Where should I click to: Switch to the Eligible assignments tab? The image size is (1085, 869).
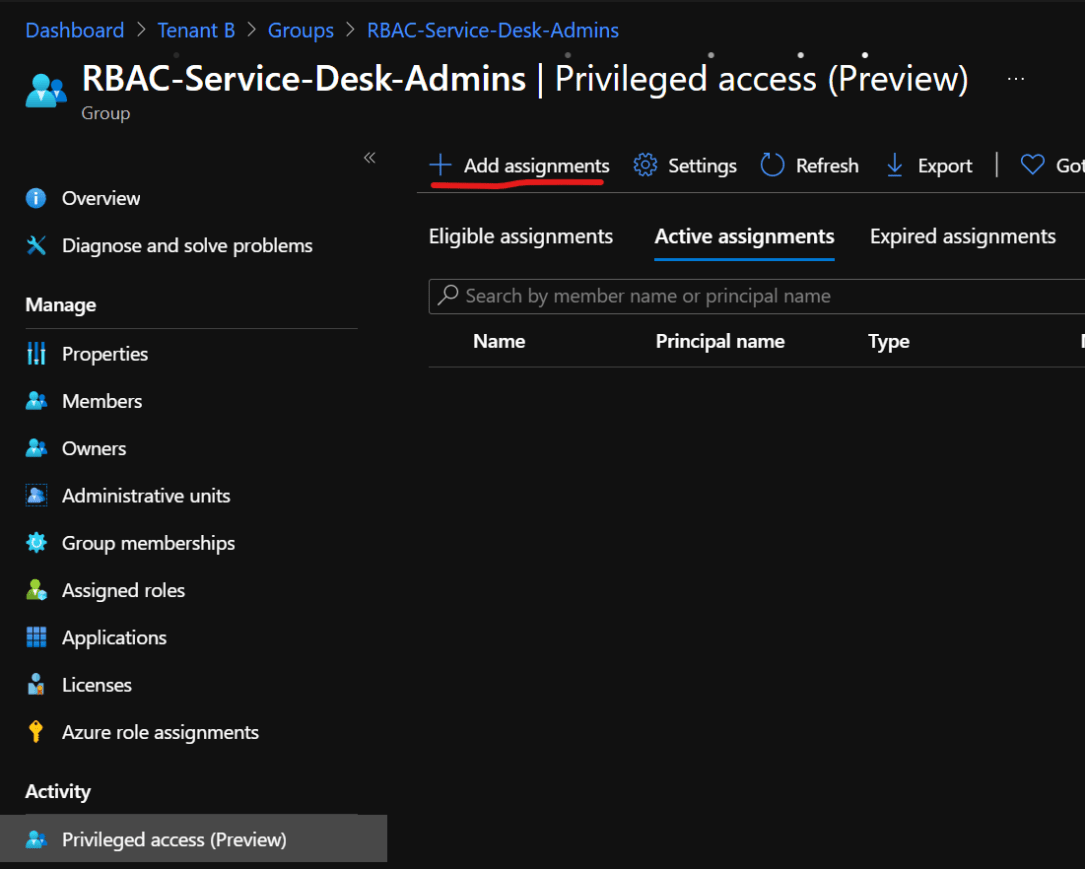pos(520,237)
